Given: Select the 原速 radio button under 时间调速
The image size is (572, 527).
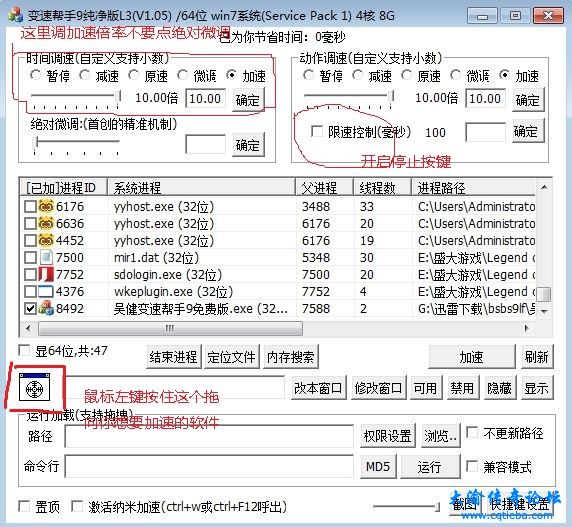Looking at the screenshot, I should tap(134, 75).
